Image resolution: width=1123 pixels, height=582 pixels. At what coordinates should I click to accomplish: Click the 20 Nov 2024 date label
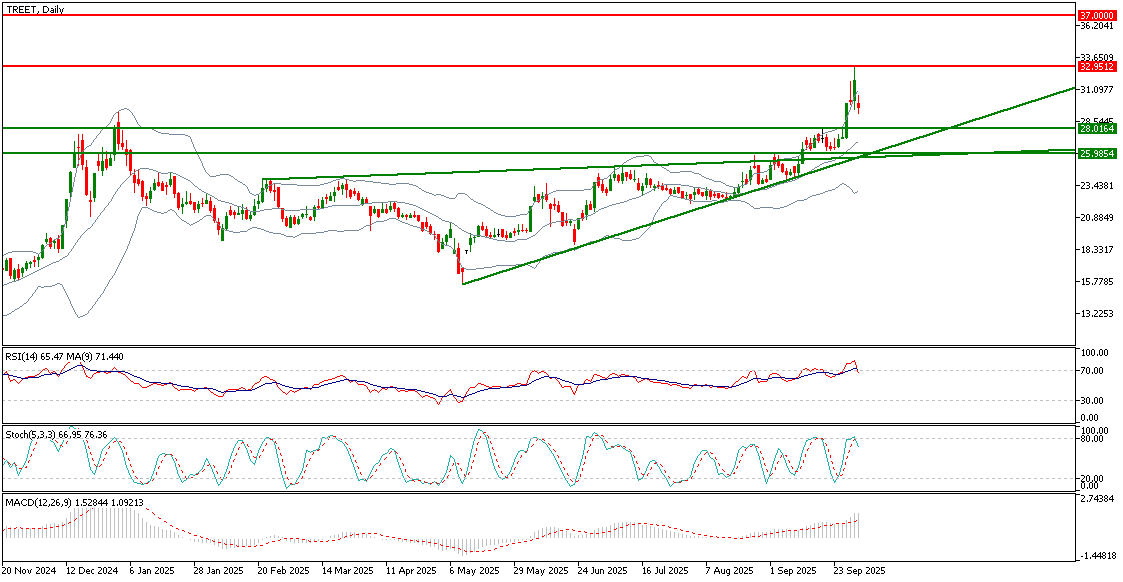pyautogui.click(x=28, y=571)
